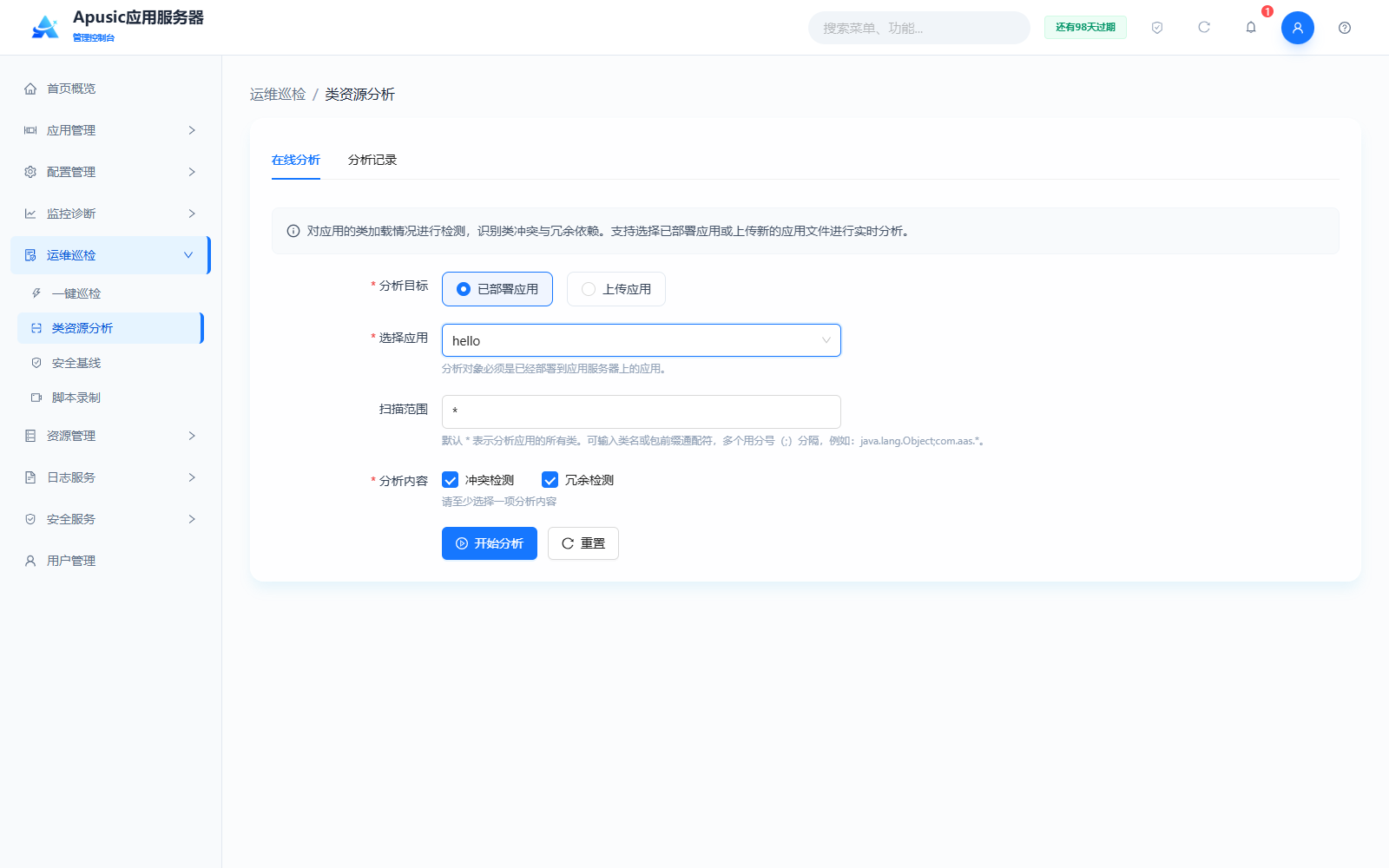Open the 类资源分析 menu item
The image size is (1389, 868).
[x=110, y=328]
